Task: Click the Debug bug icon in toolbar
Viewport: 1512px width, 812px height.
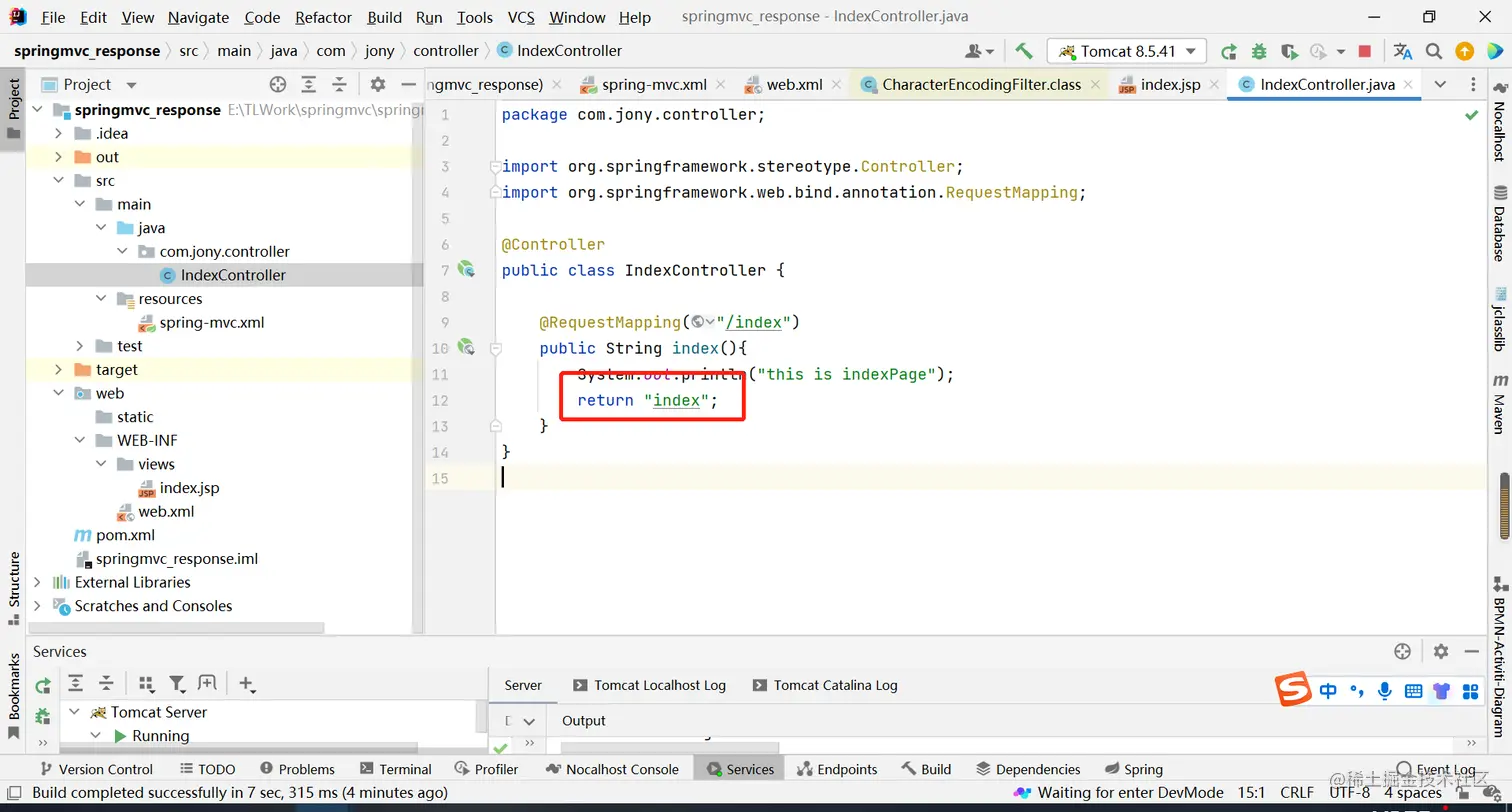Action: [x=1259, y=51]
